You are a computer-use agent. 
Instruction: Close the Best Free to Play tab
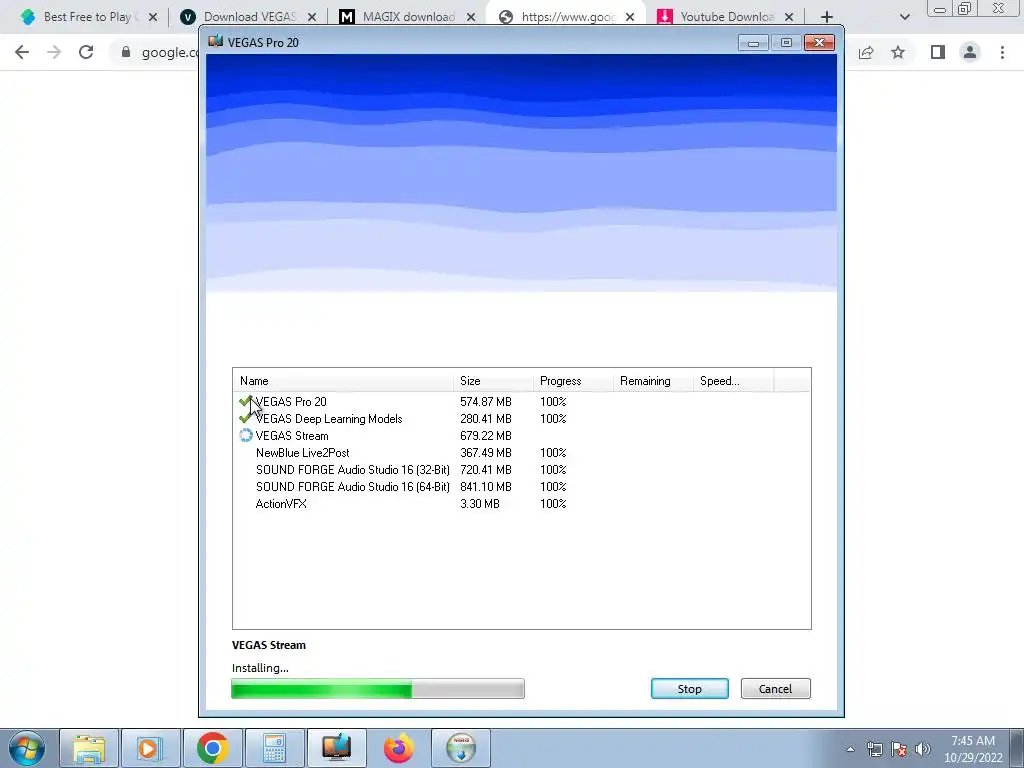click(153, 17)
